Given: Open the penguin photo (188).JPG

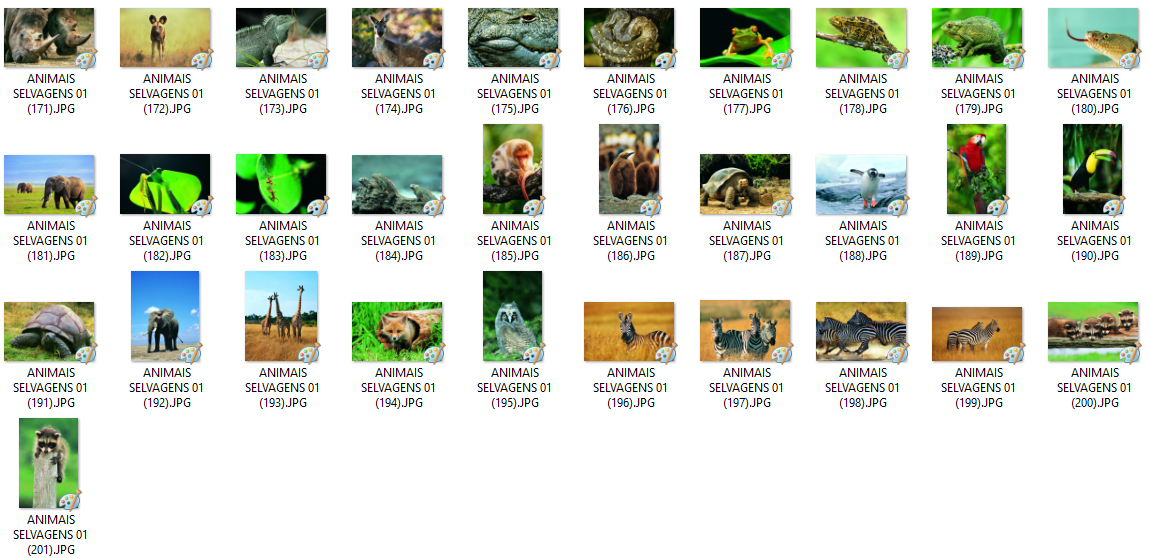Looking at the screenshot, I should pyautogui.click(x=861, y=185).
